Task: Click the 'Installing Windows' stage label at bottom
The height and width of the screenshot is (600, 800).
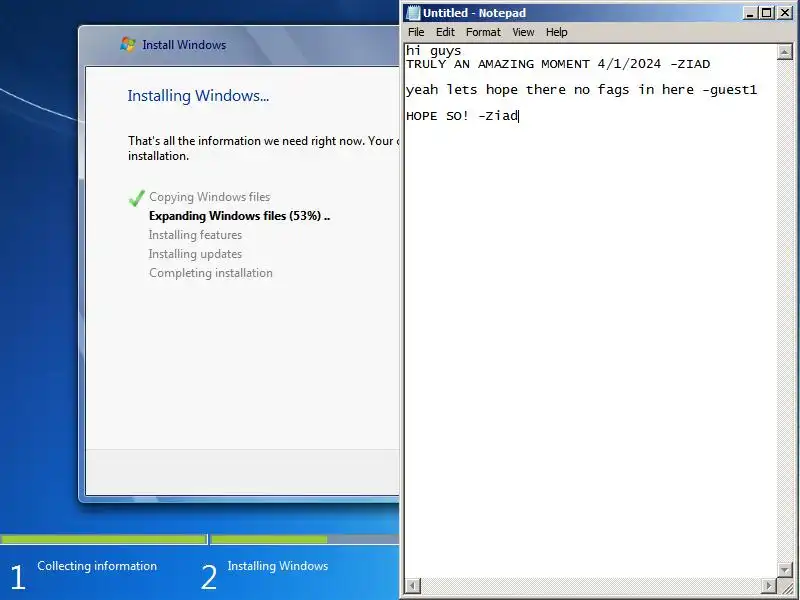Action: [x=278, y=566]
